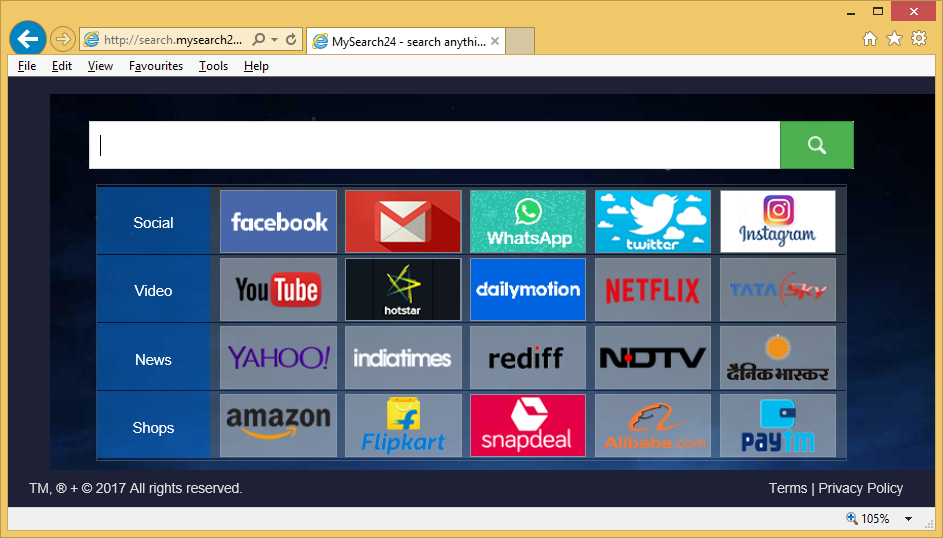Open the Paytm tile

tap(778, 426)
